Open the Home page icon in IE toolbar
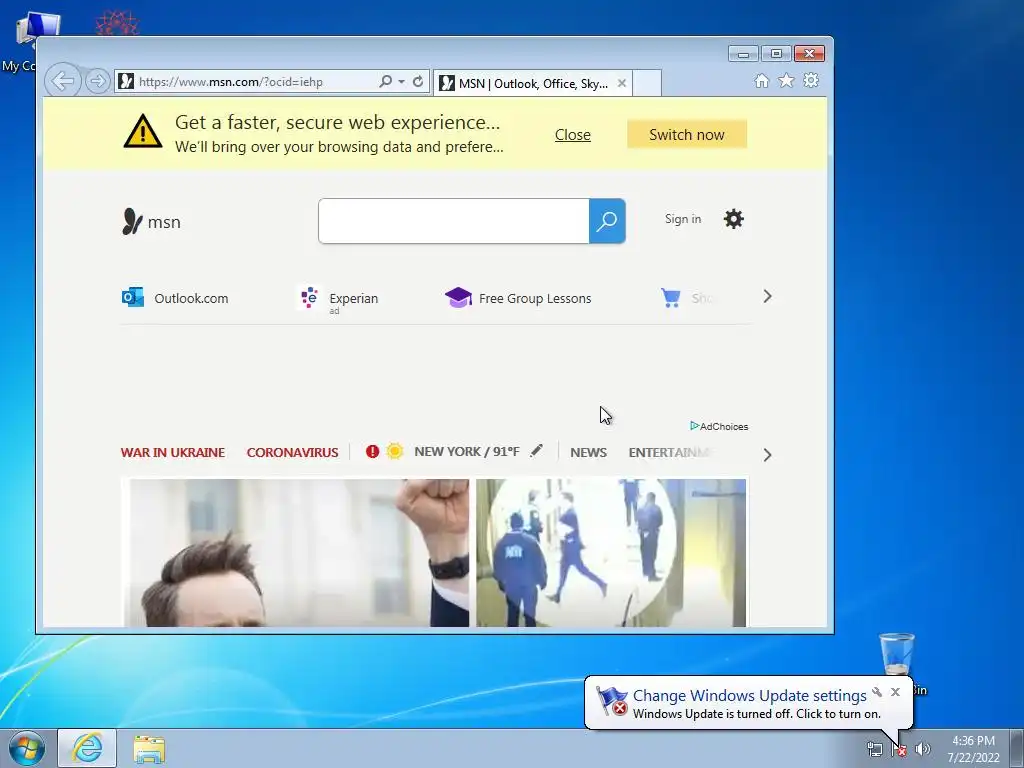 pos(761,80)
